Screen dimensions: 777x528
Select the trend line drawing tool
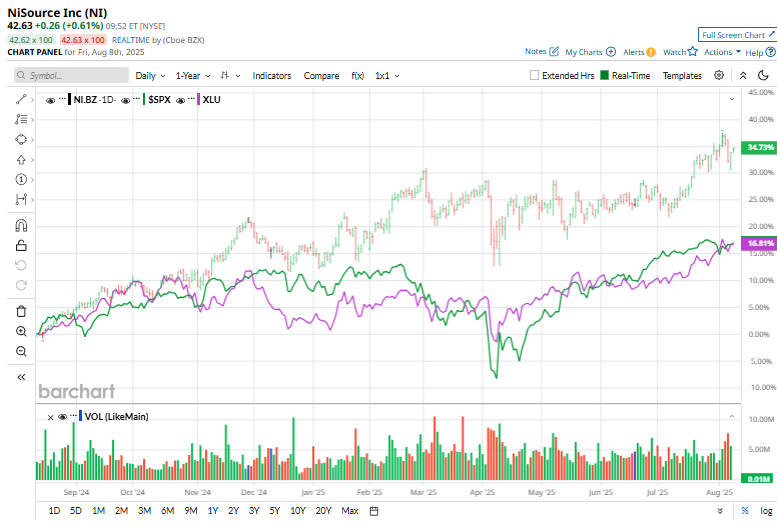(x=21, y=100)
